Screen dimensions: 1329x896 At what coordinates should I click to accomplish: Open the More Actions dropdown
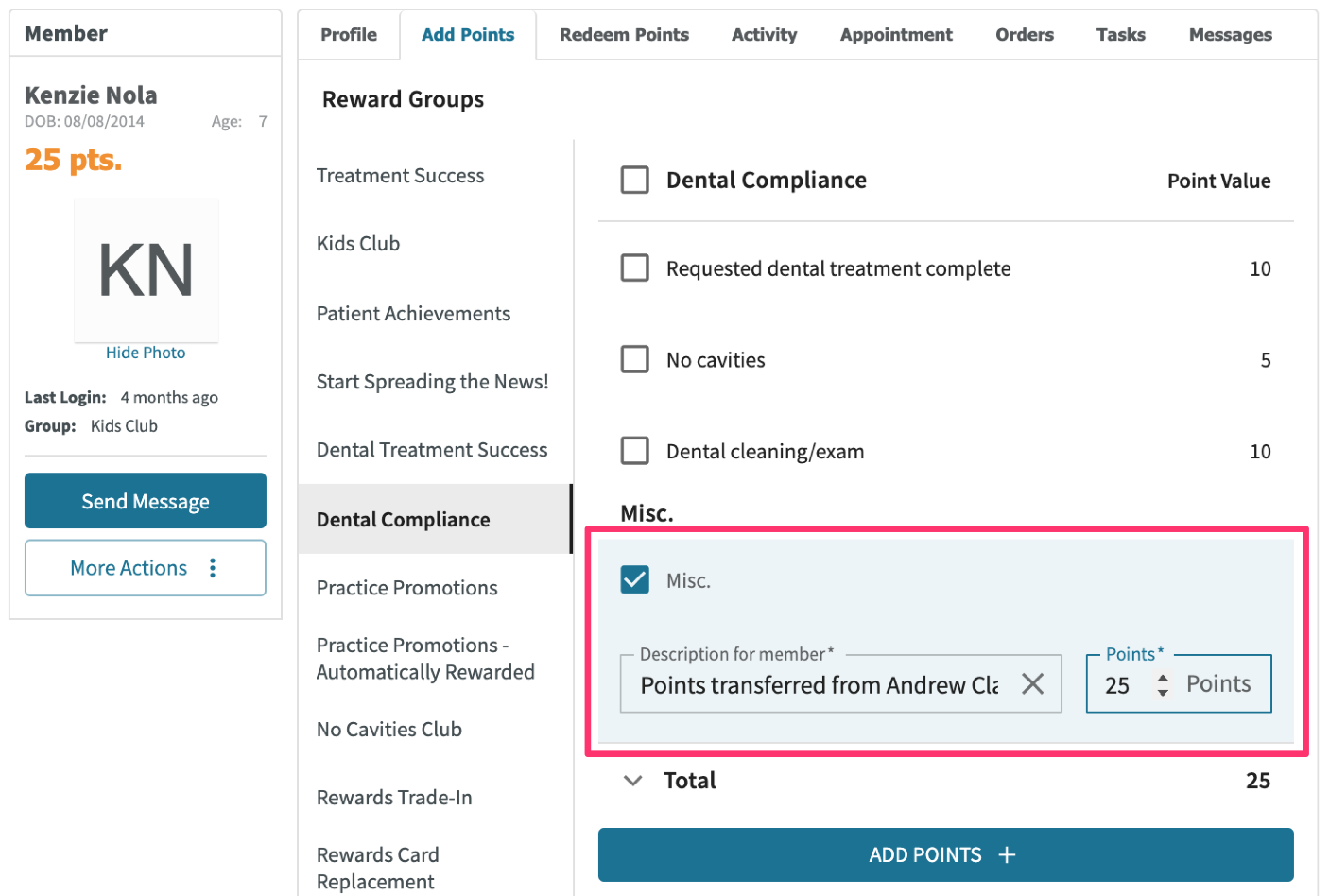click(x=146, y=568)
